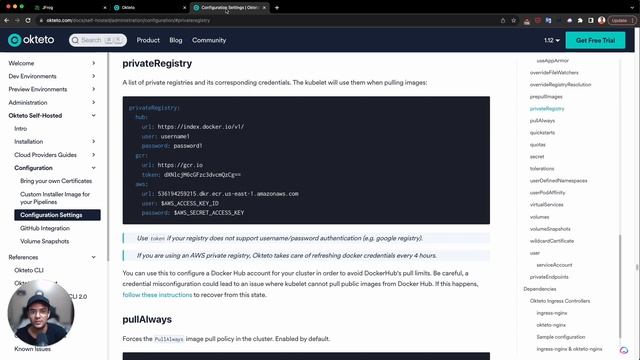640x360 pixels.
Task: Jump to Okteto Ingress Controllers in contents
Action: click(x=560, y=301)
